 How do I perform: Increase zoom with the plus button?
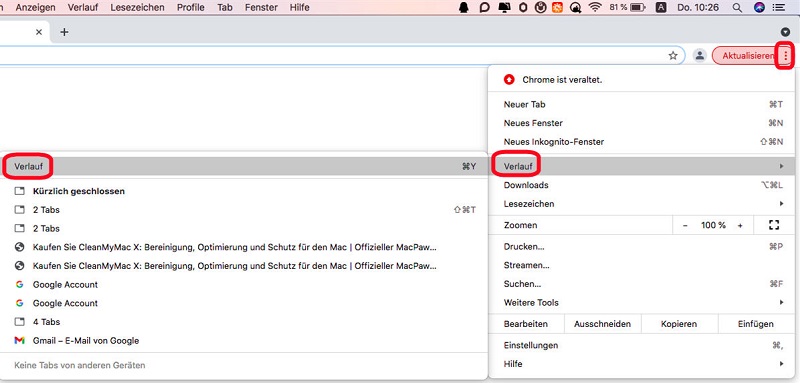click(740, 225)
